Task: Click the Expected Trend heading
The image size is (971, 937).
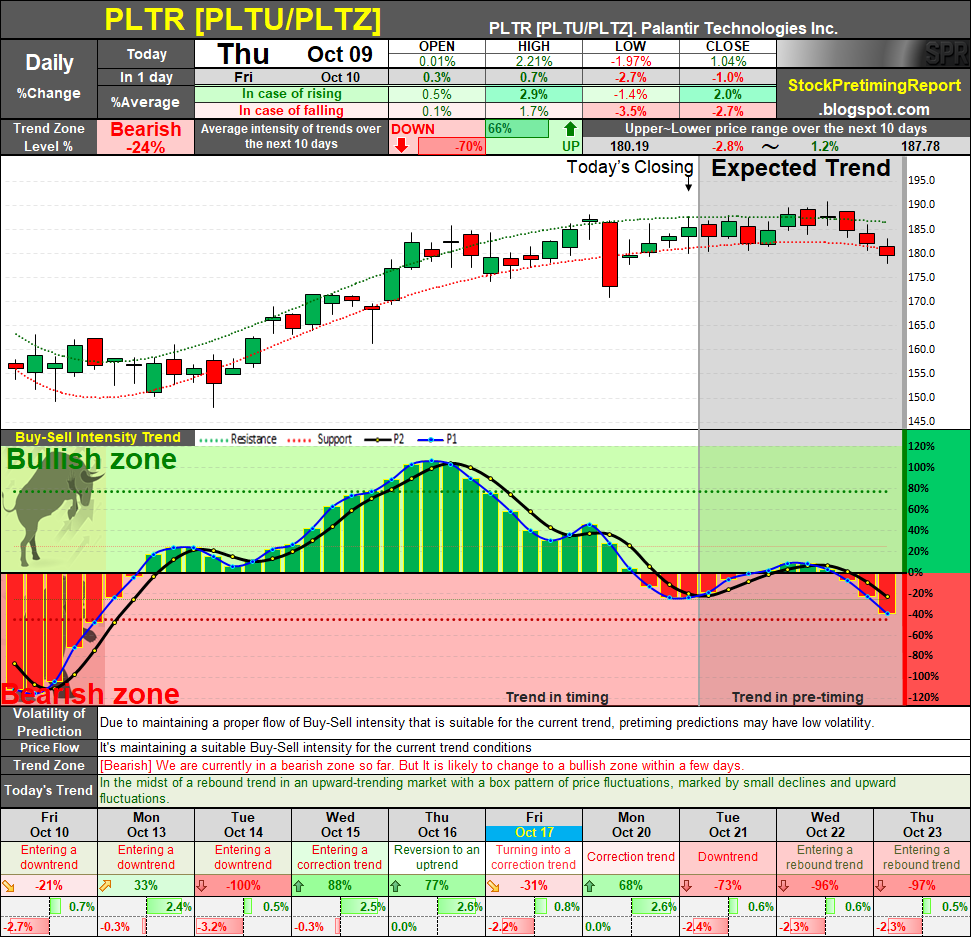Action: [800, 168]
